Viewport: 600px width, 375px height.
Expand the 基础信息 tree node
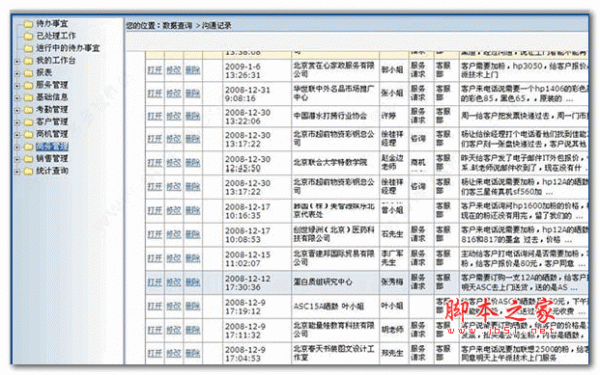pyautogui.click(x=17, y=98)
